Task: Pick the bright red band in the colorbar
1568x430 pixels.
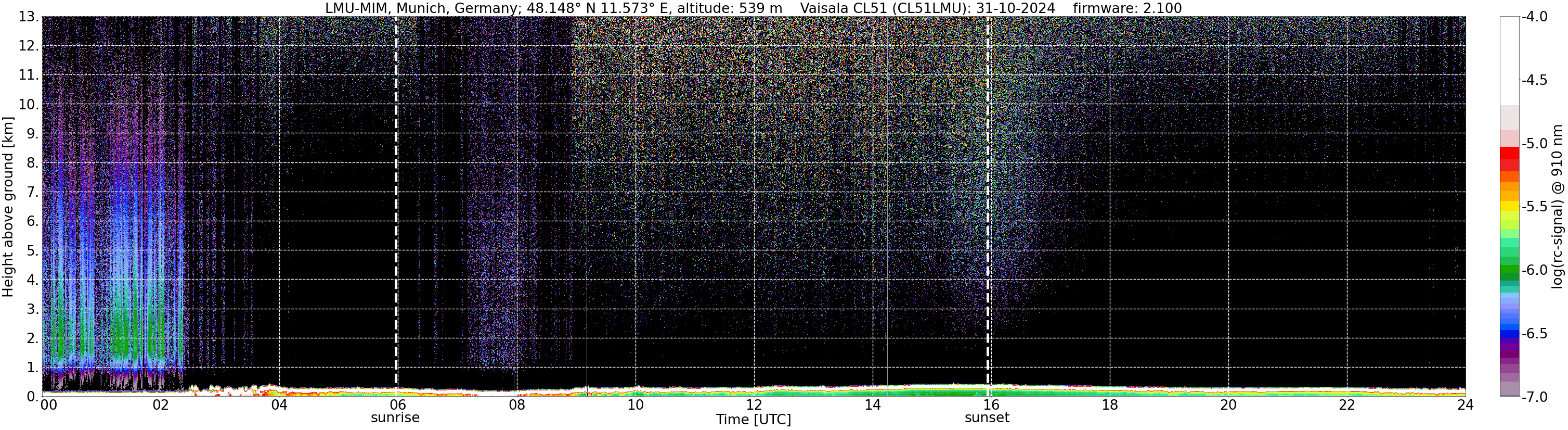Action: click(1509, 152)
